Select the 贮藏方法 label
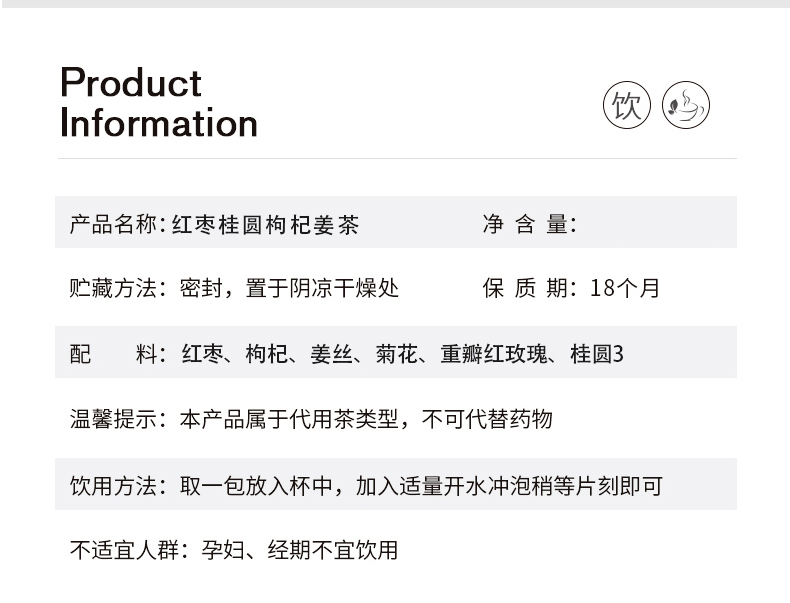The height and width of the screenshot is (603, 790). (113, 288)
